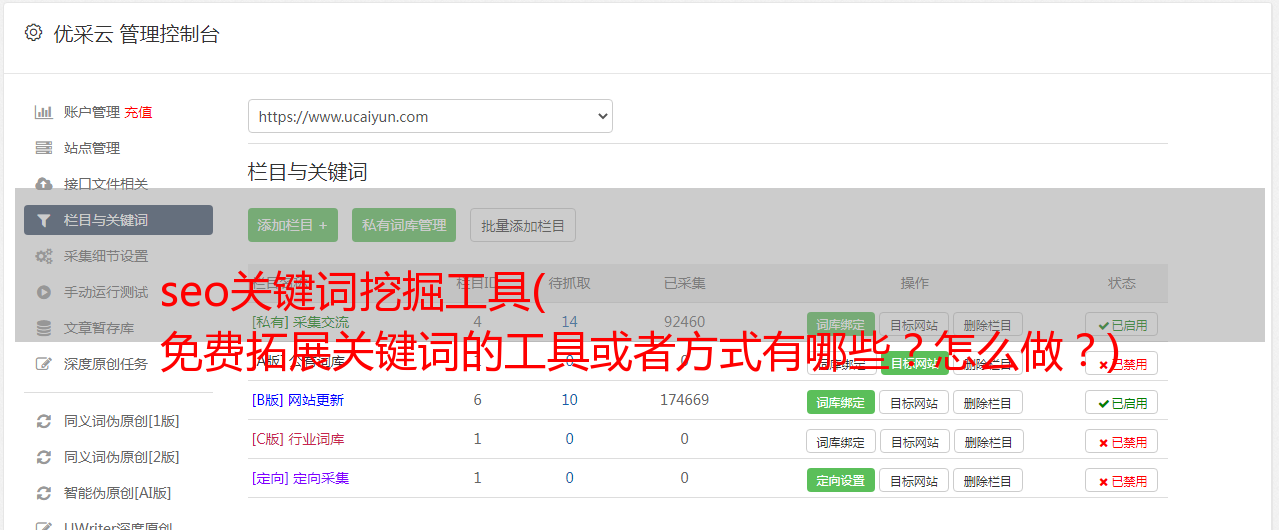Open the [B版] 网站更新 column link
The image size is (1279, 530).
(x=298, y=400)
